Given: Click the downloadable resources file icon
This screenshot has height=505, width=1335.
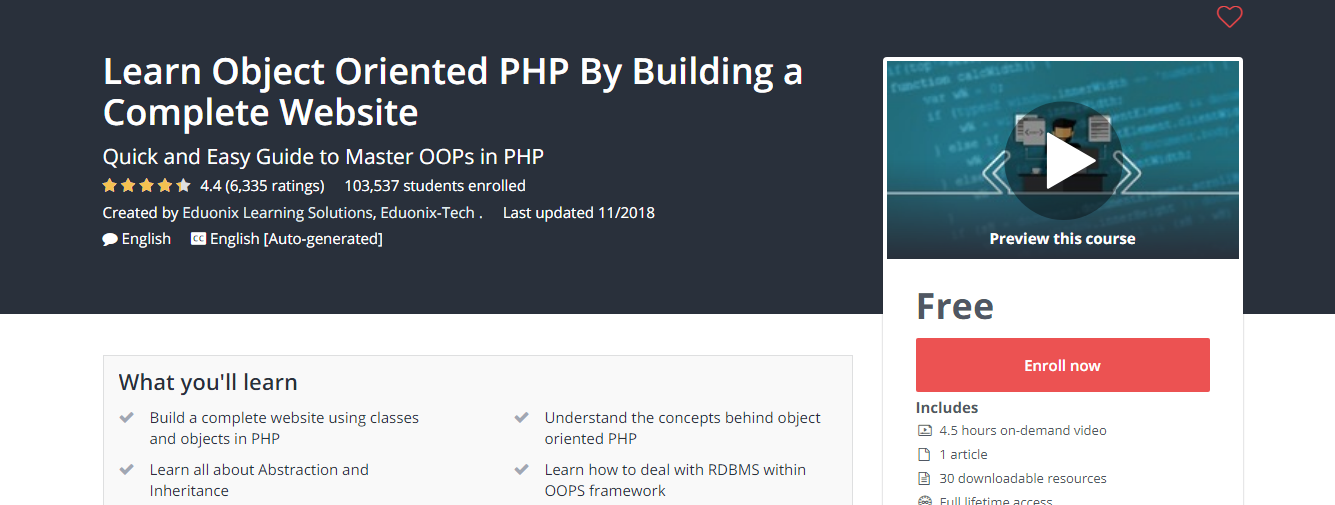Looking at the screenshot, I should (x=924, y=479).
